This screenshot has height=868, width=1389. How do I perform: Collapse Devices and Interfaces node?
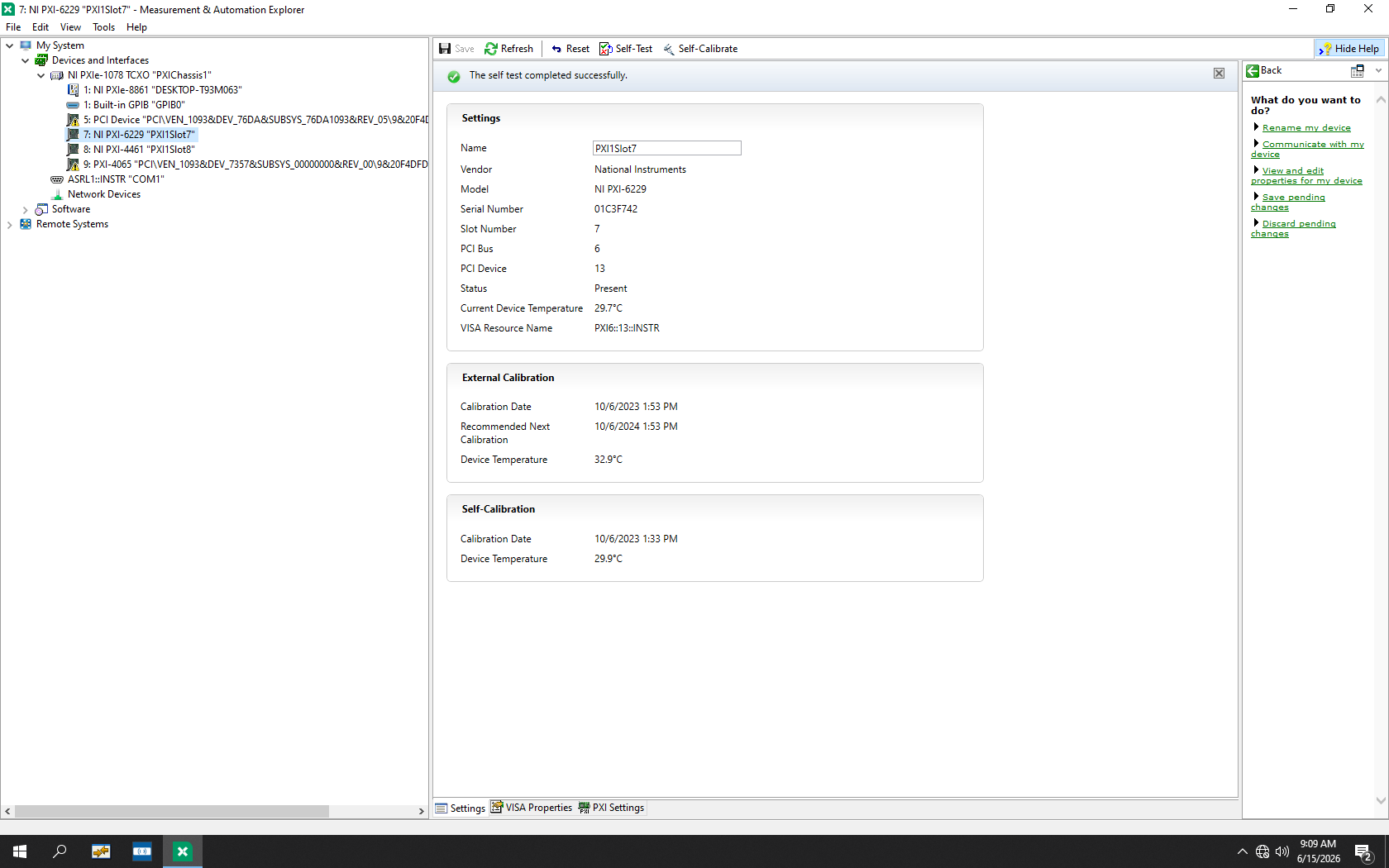coord(26,60)
